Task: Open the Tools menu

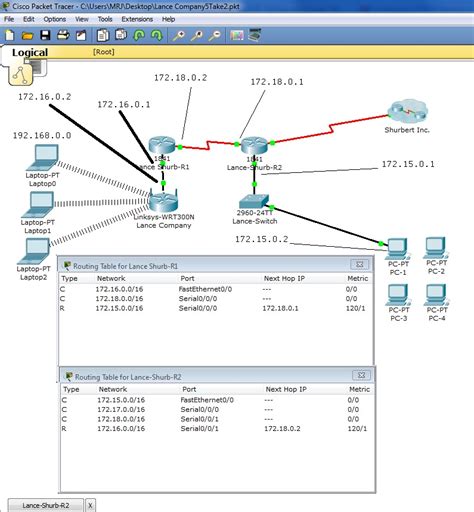Action: click(x=105, y=19)
